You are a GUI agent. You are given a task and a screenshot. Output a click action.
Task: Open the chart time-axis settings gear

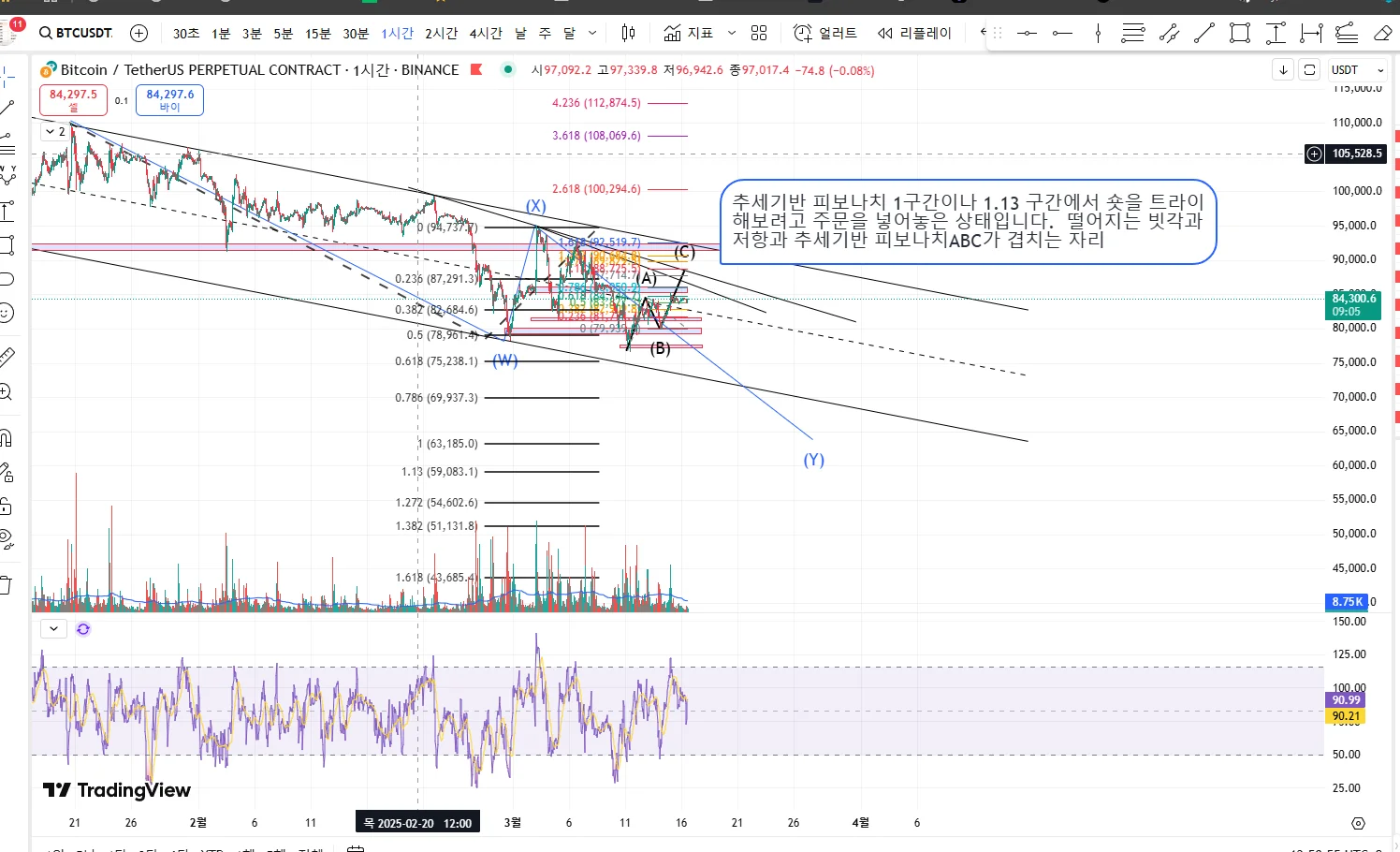click(1358, 823)
